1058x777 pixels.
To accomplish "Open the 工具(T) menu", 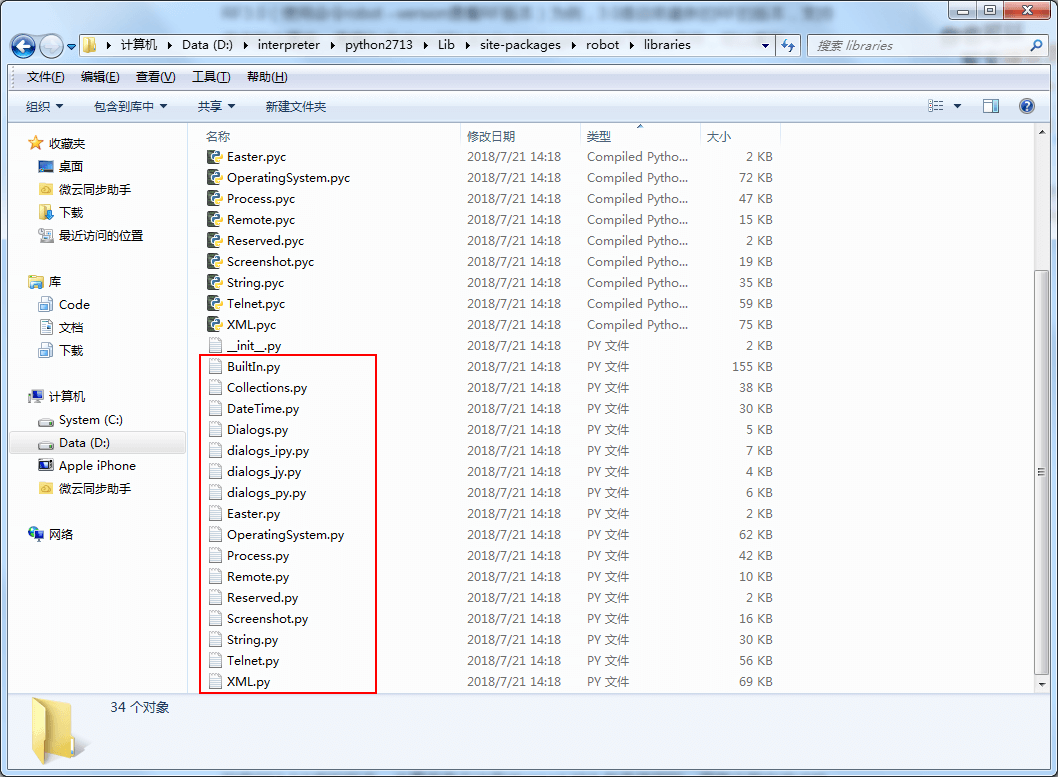I will click(210, 77).
